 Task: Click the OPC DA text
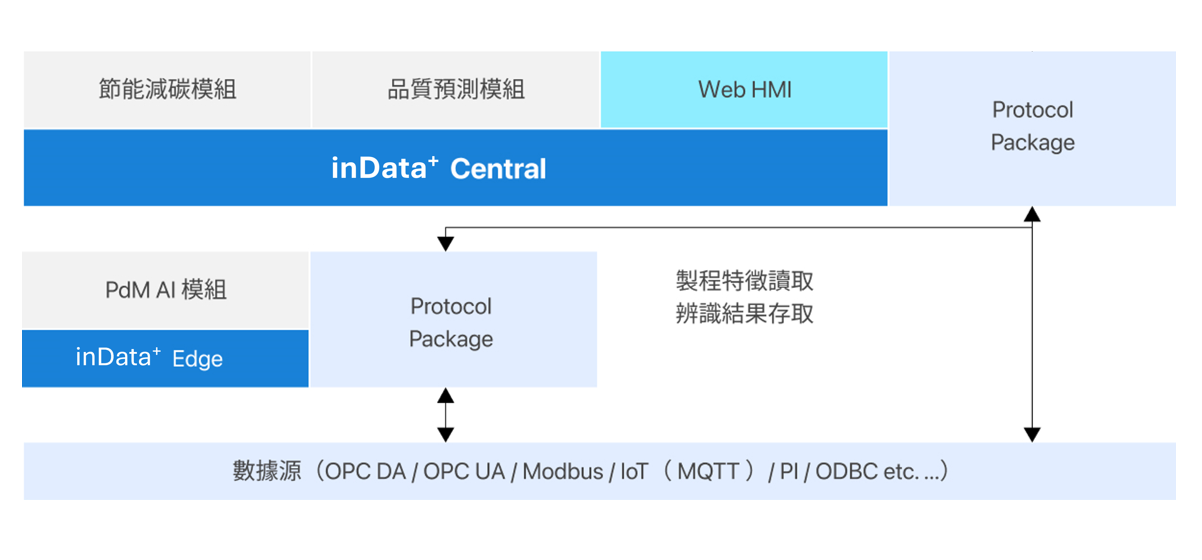click(365, 472)
